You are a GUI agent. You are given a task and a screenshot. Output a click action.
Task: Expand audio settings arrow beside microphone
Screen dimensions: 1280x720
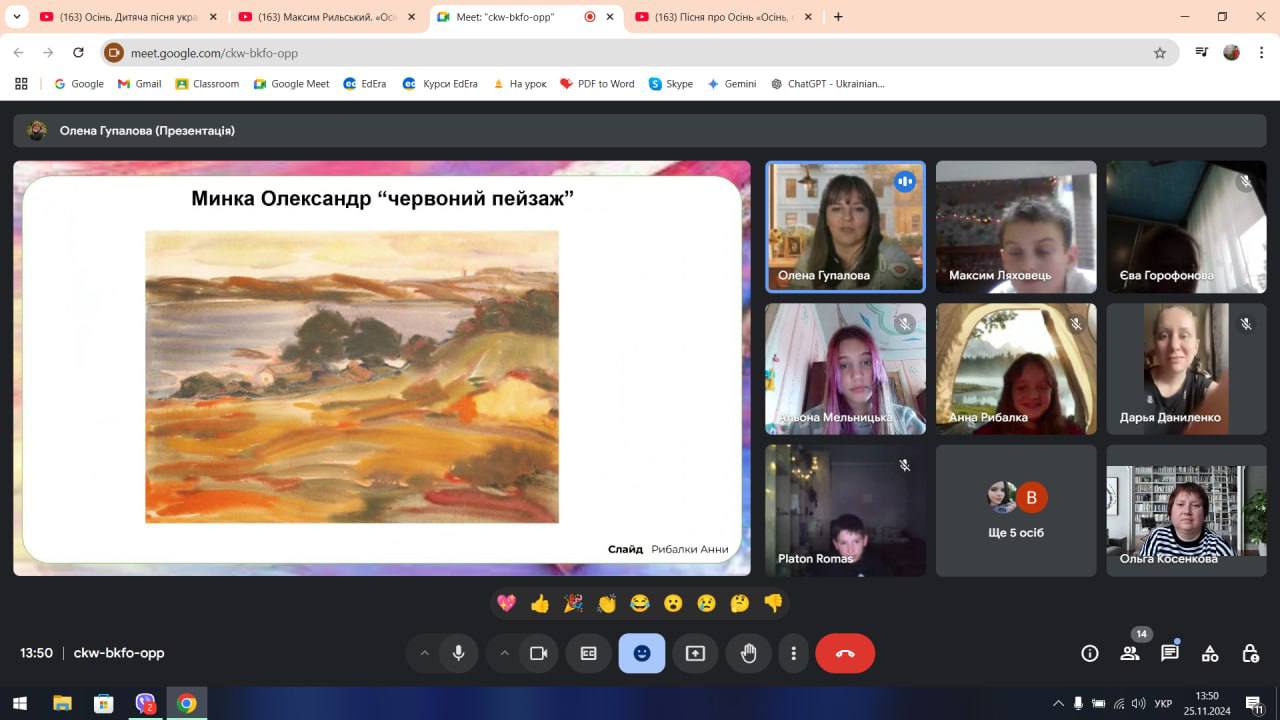click(424, 654)
